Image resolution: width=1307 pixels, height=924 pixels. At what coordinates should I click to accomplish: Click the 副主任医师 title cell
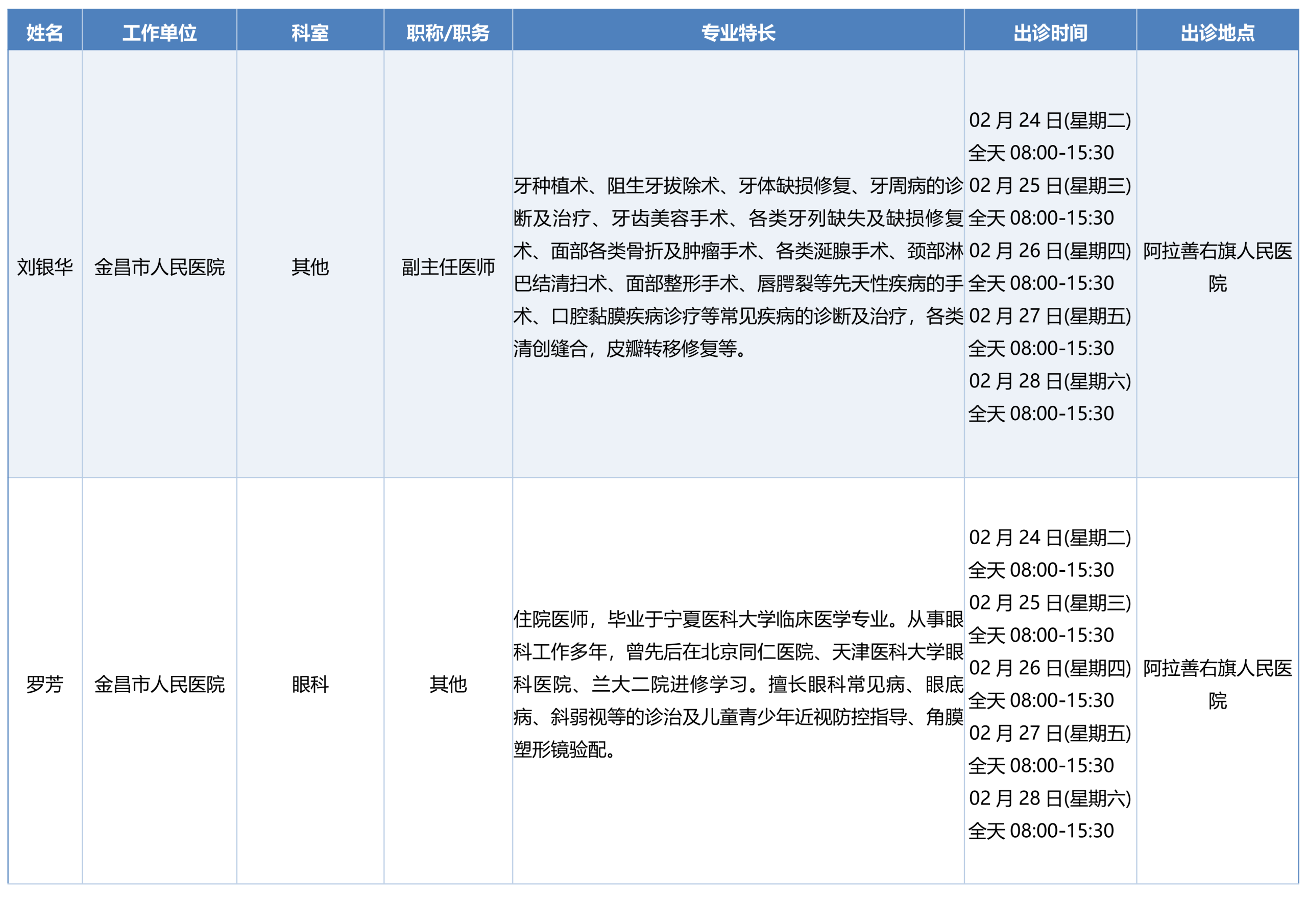pos(448,267)
